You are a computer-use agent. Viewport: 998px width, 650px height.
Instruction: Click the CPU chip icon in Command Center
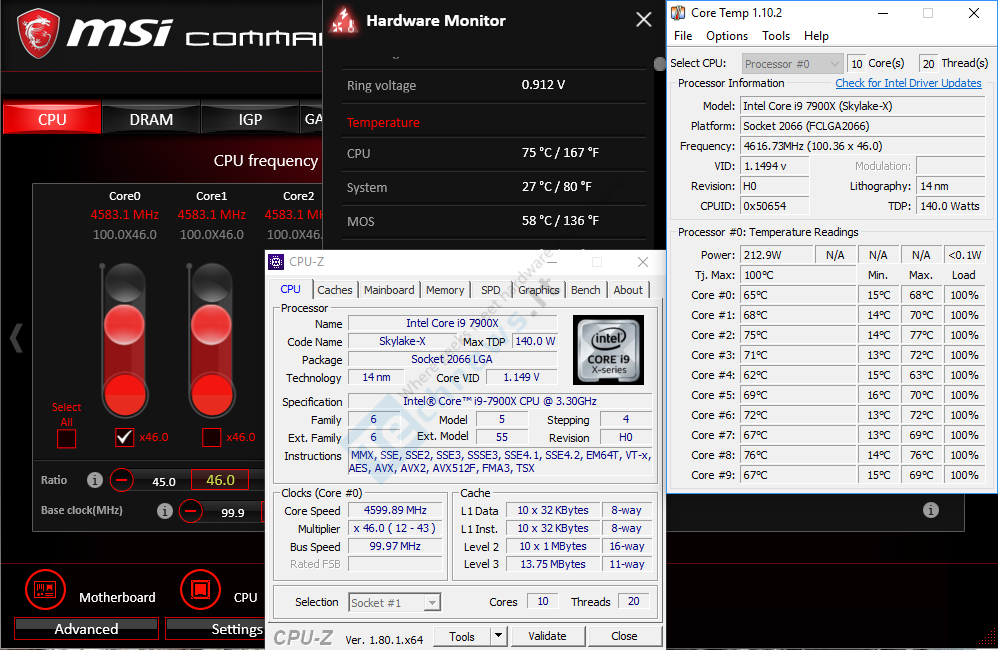coord(200,590)
